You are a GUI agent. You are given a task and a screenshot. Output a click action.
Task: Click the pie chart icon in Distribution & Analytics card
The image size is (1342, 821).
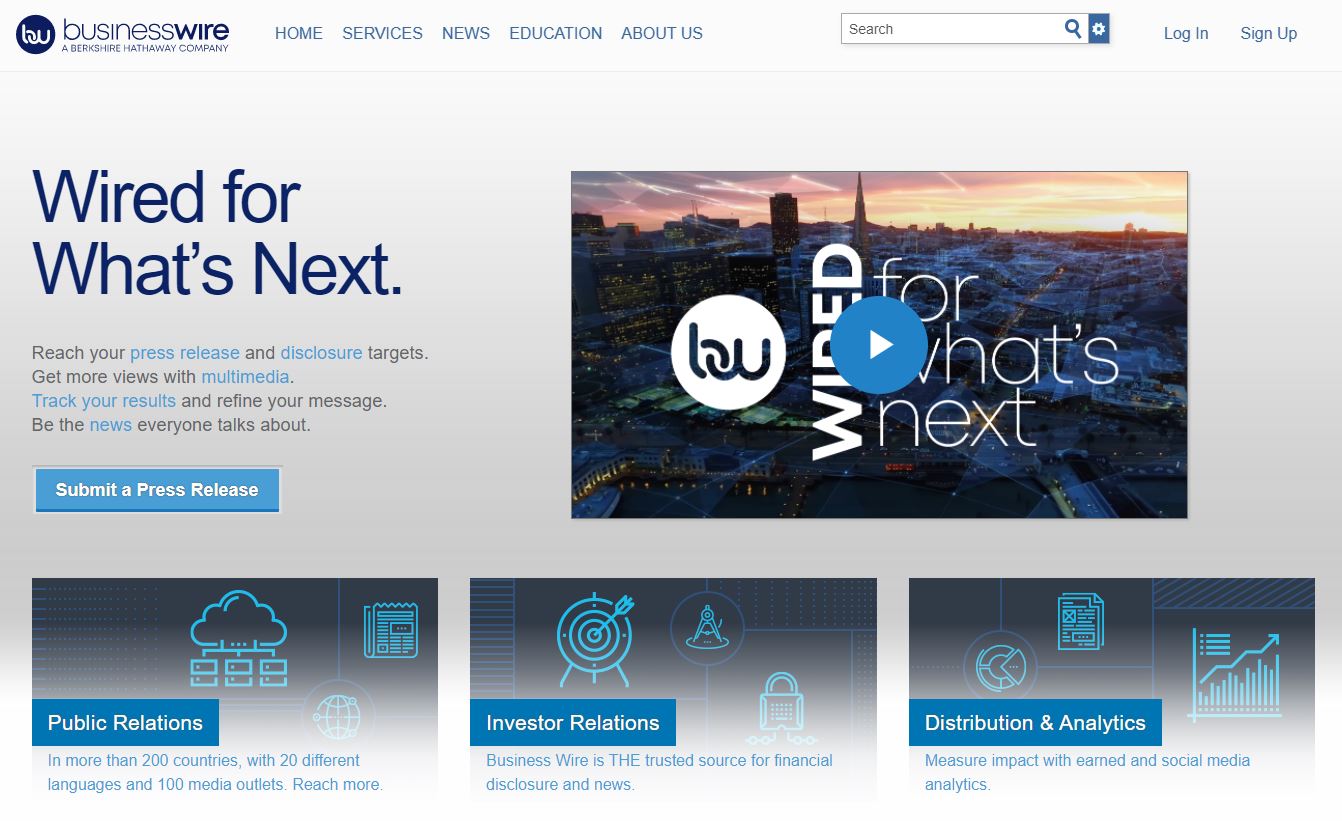[1001, 668]
